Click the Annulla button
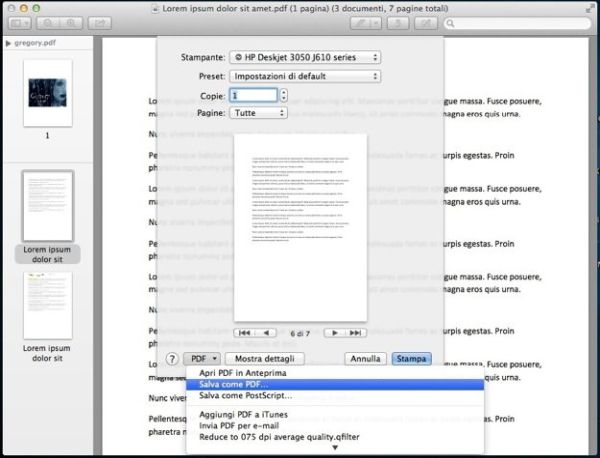Screen dimensions: 600x458 click(365, 358)
